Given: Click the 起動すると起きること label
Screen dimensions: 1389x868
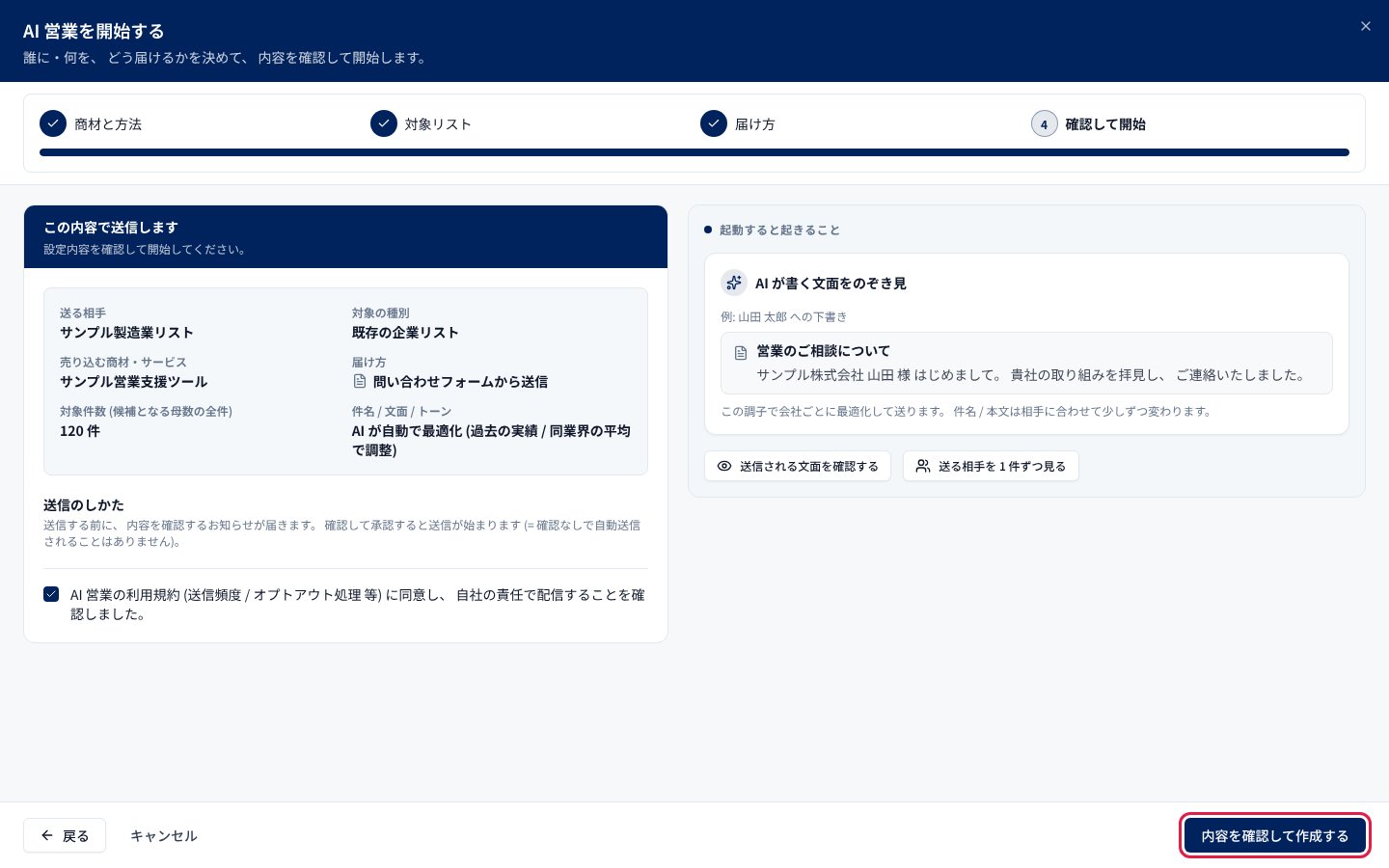Looking at the screenshot, I should tap(779, 231).
